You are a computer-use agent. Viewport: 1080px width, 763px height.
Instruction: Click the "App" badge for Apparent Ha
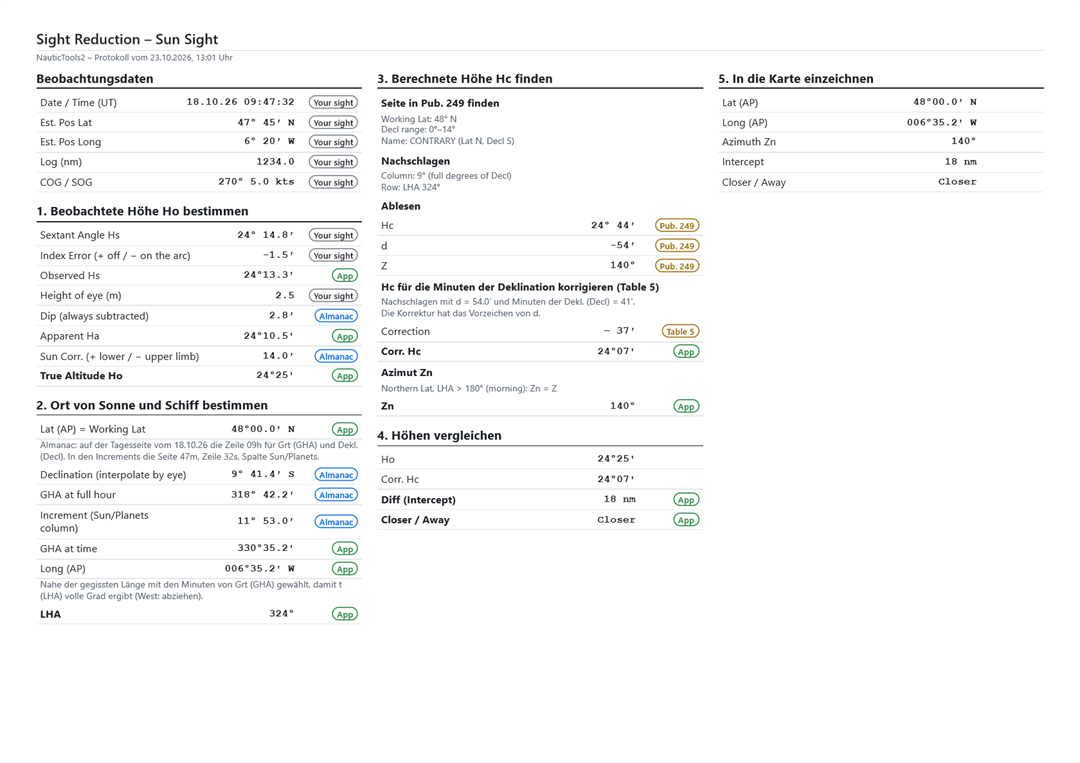click(x=345, y=336)
